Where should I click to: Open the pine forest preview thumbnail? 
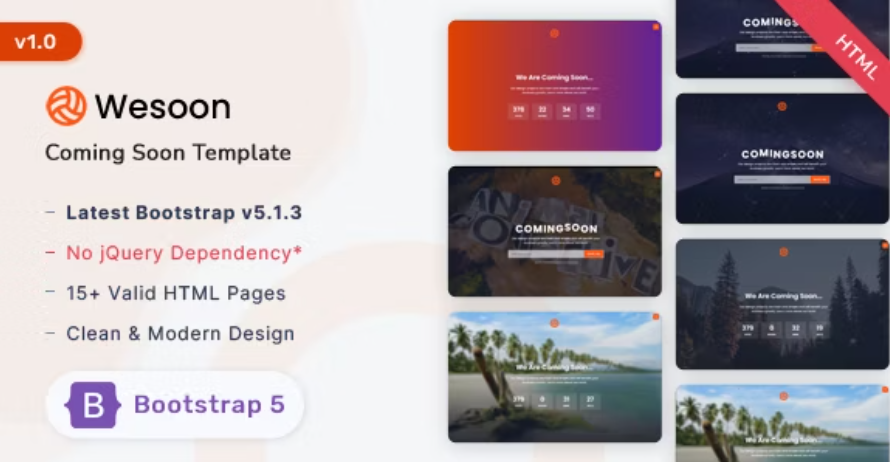(x=782, y=304)
